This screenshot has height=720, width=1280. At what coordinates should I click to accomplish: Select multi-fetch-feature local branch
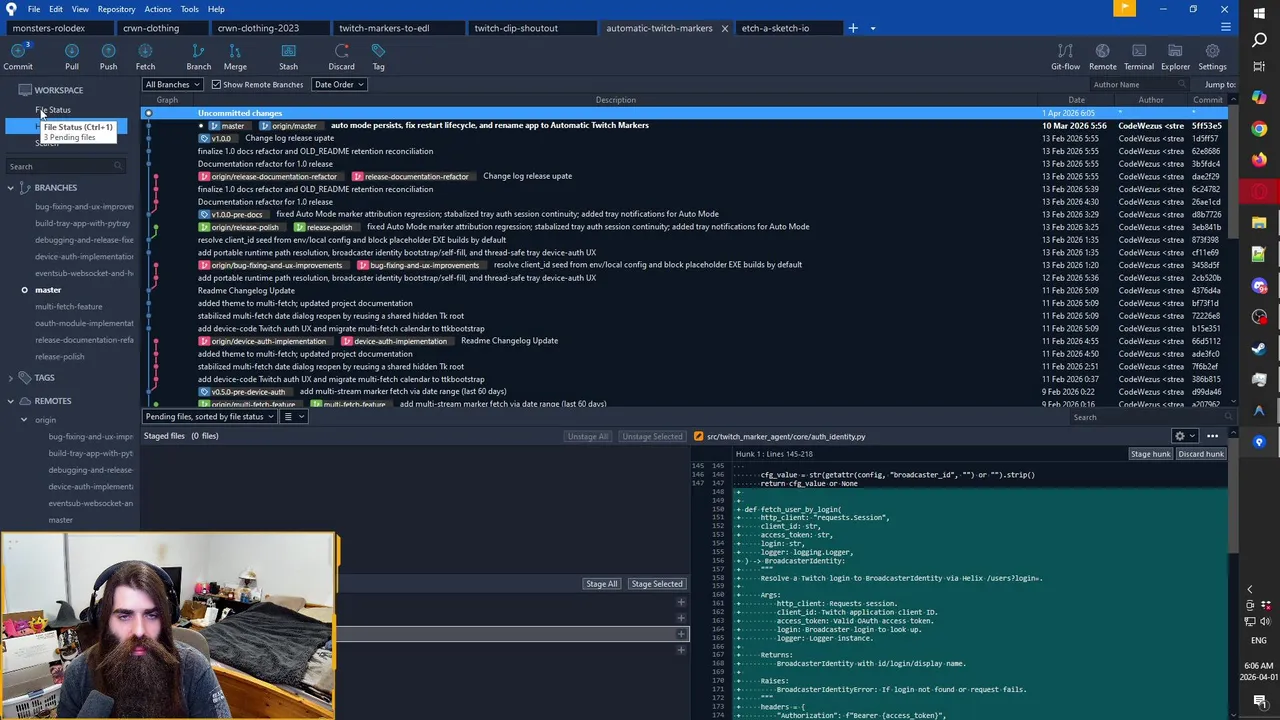pyautogui.click(x=68, y=307)
